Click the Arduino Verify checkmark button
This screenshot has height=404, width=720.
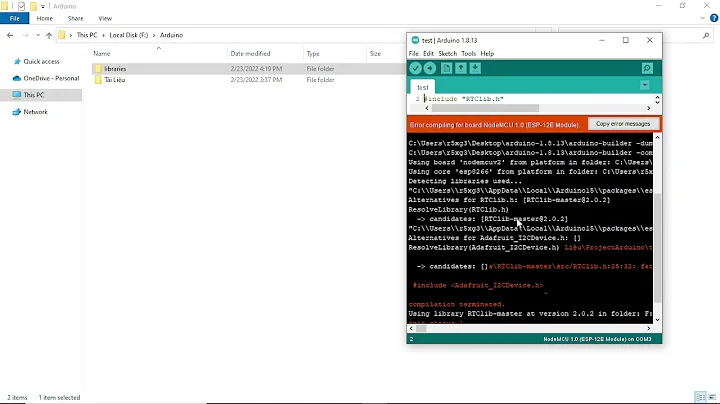416,68
